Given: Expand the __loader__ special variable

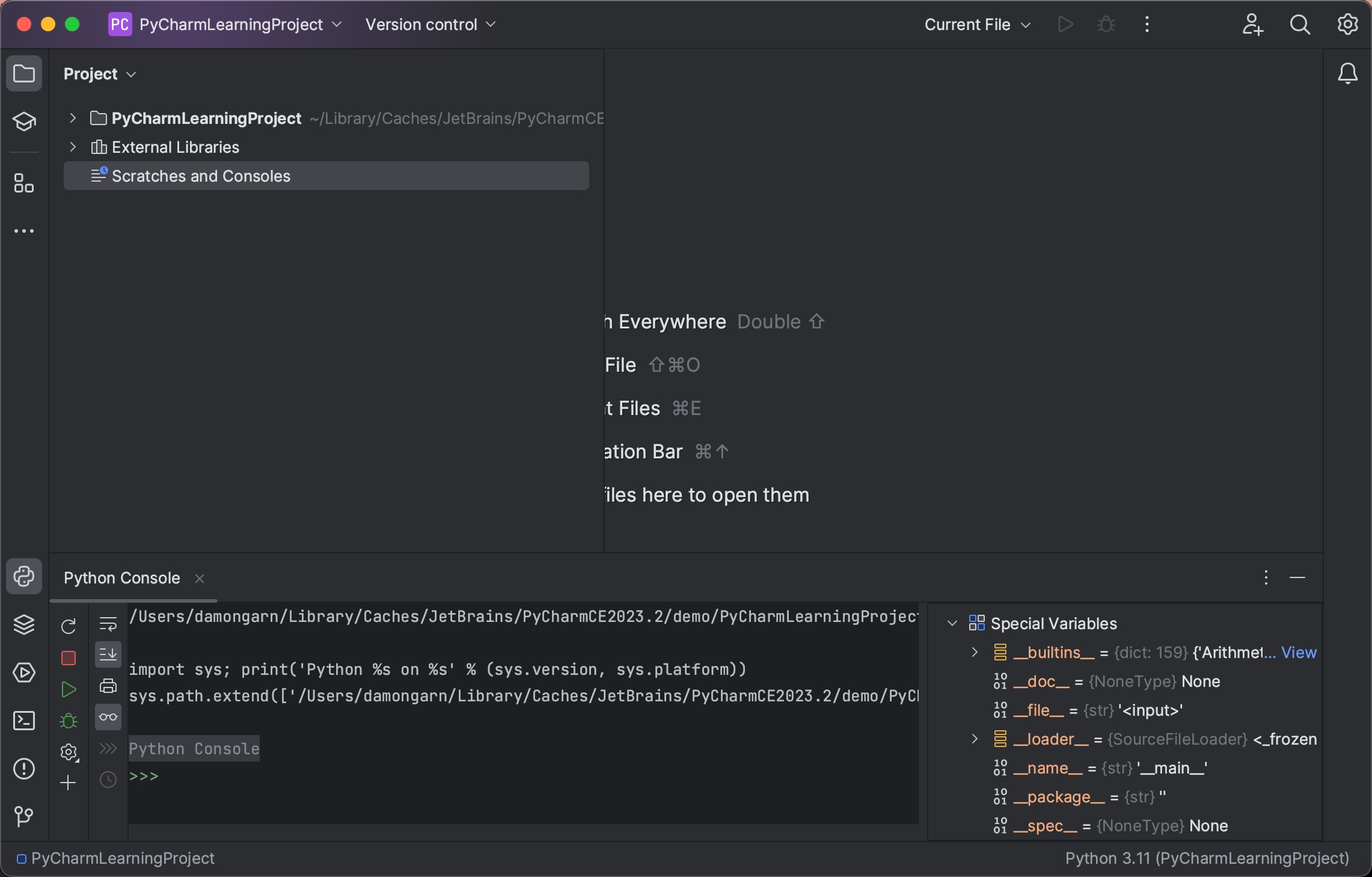Looking at the screenshot, I should point(975,740).
